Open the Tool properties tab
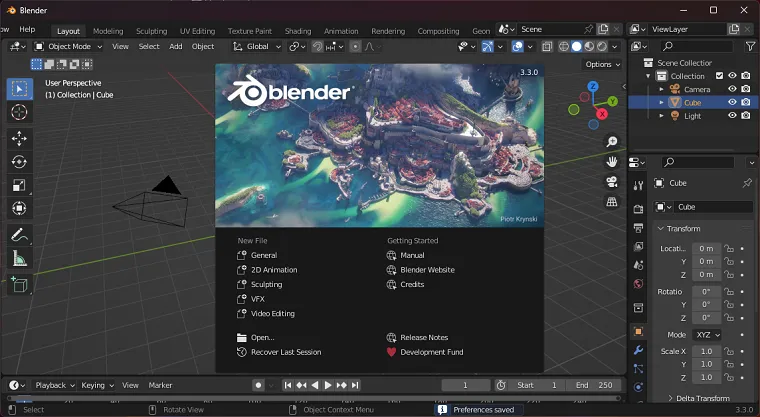The height and width of the screenshot is (417, 760). (x=638, y=186)
